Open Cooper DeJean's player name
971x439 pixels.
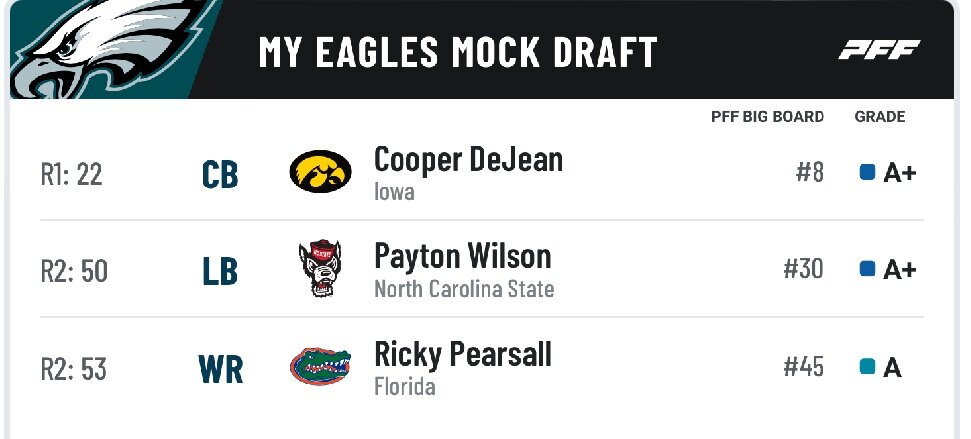tap(468, 159)
